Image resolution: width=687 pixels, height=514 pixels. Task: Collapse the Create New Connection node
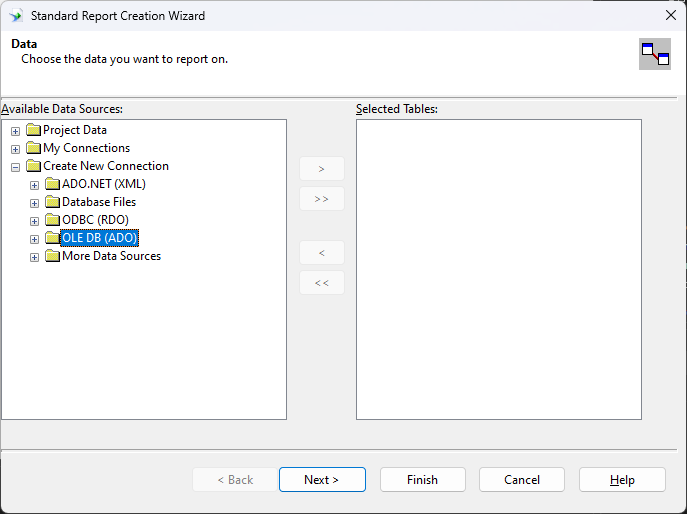(x=15, y=167)
